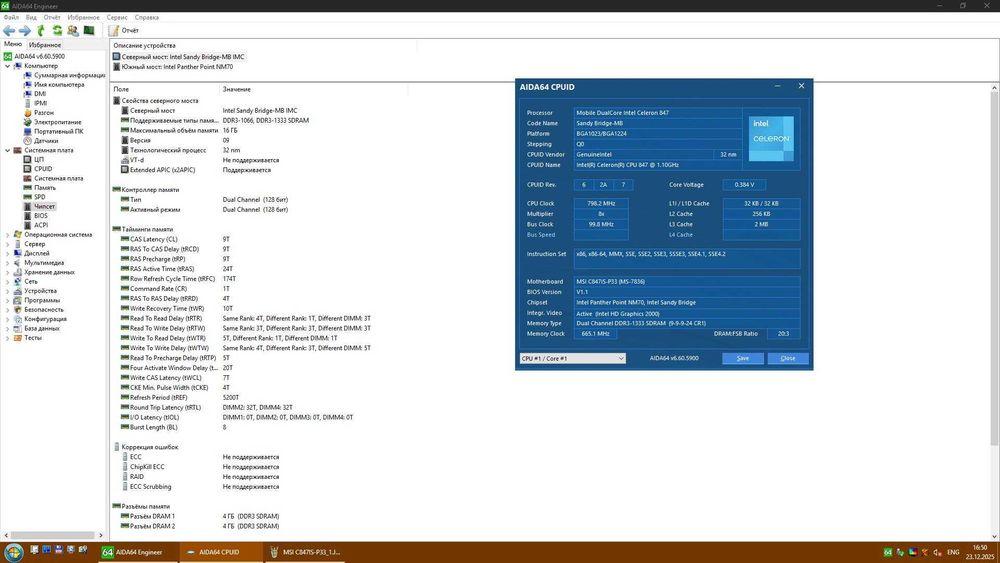Select the Память tree item
This screenshot has width=1000, height=563.
[45, 188]
